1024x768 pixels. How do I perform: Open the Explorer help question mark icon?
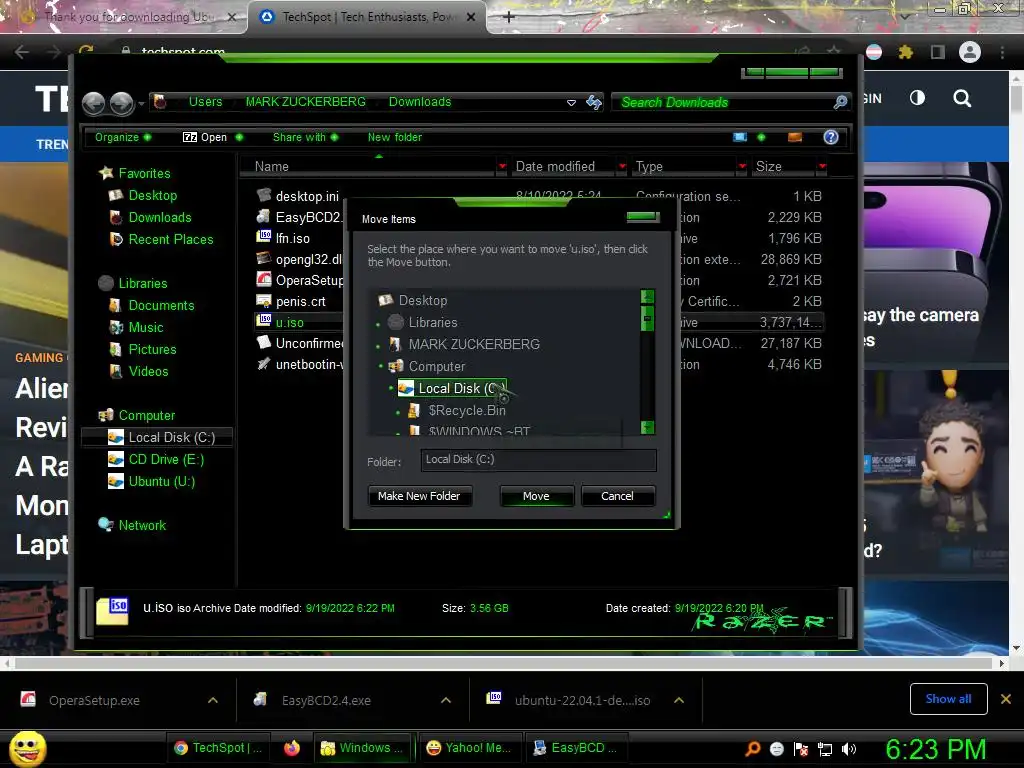pos(831,137)
